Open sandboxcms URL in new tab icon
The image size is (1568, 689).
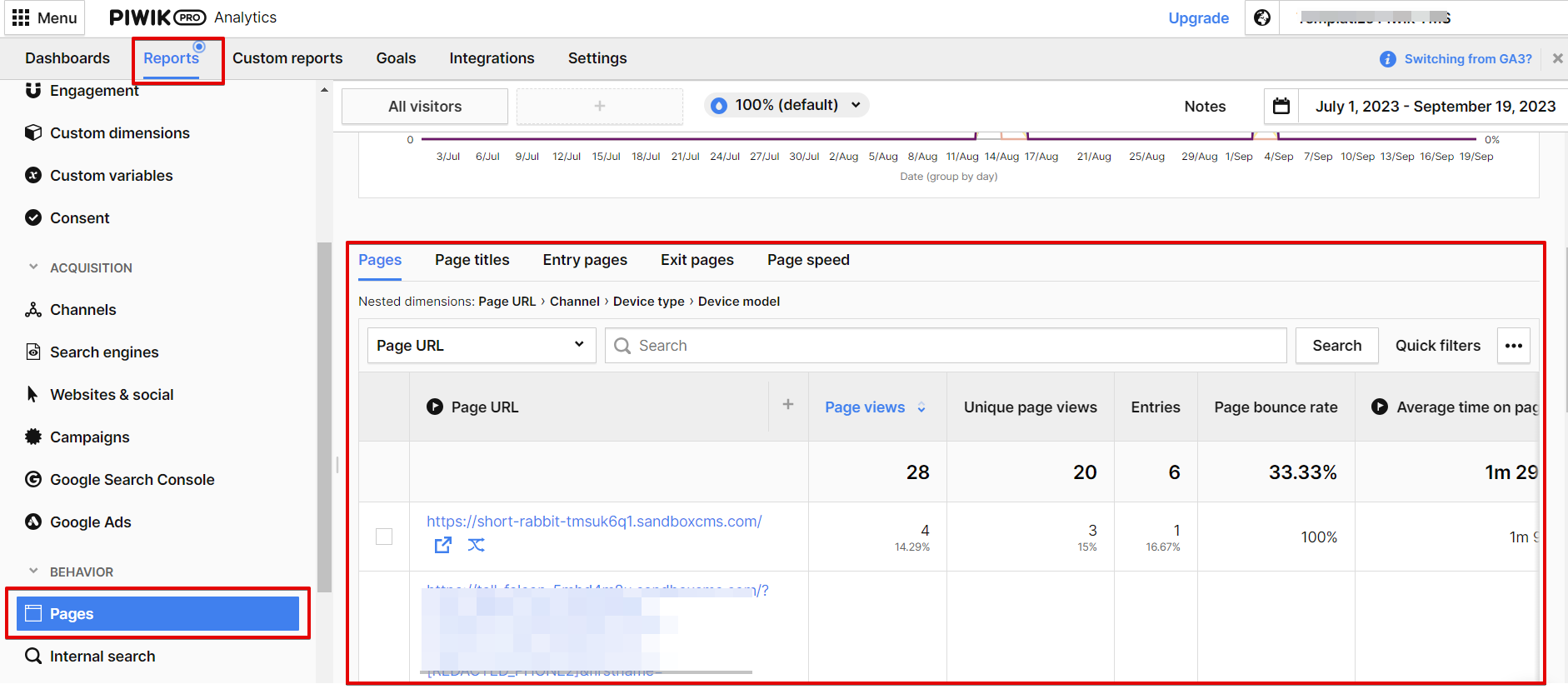[x=443, y=545]
